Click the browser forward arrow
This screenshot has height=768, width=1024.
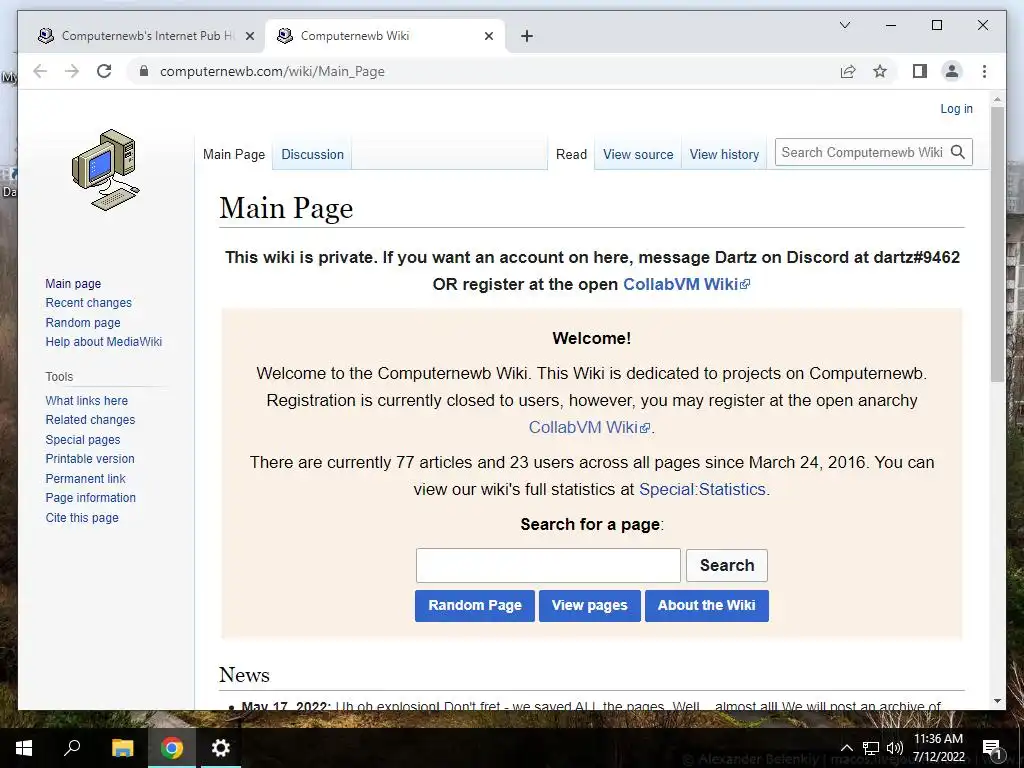(72, 71)
